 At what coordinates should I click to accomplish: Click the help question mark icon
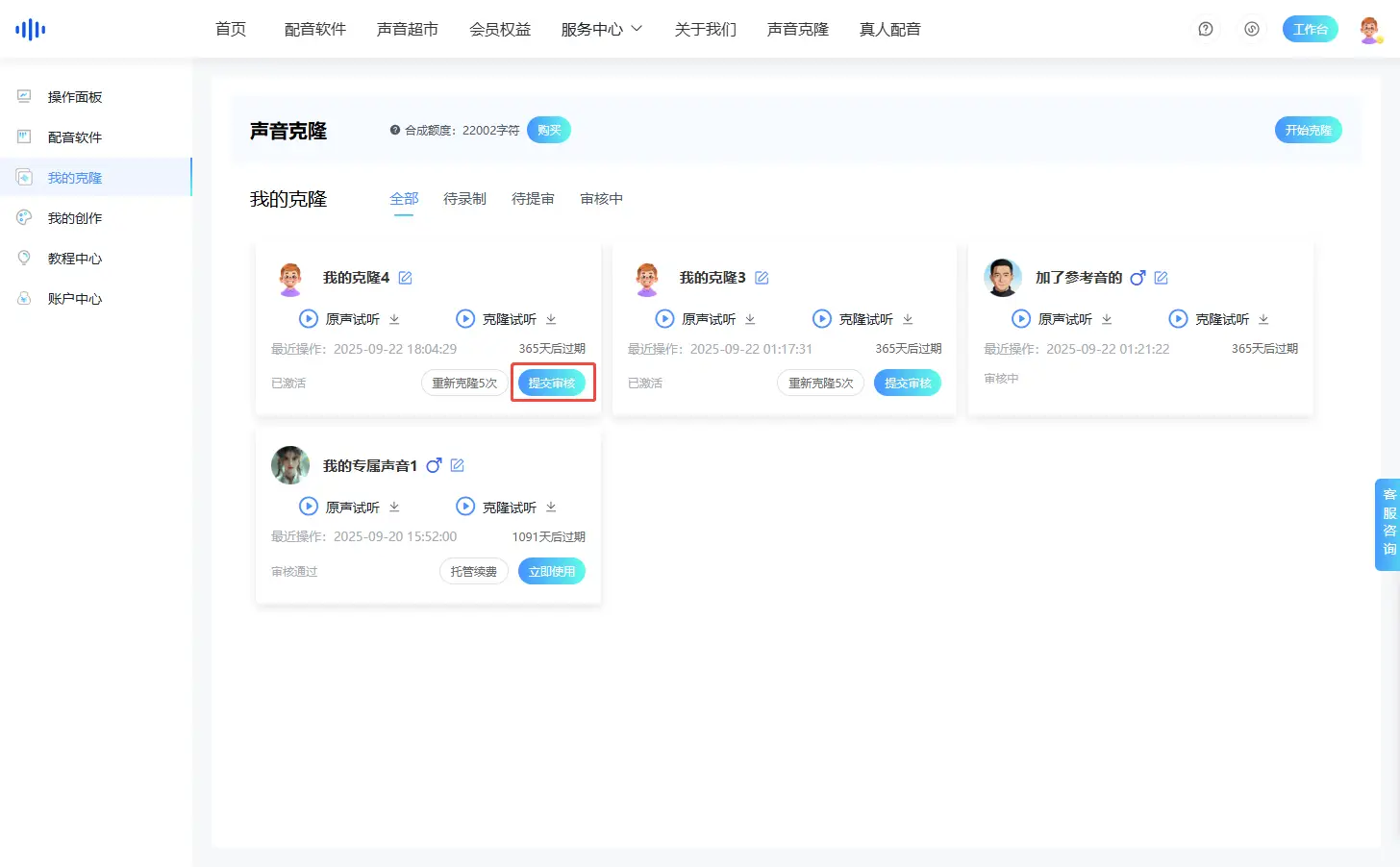tap(1206, 29)
